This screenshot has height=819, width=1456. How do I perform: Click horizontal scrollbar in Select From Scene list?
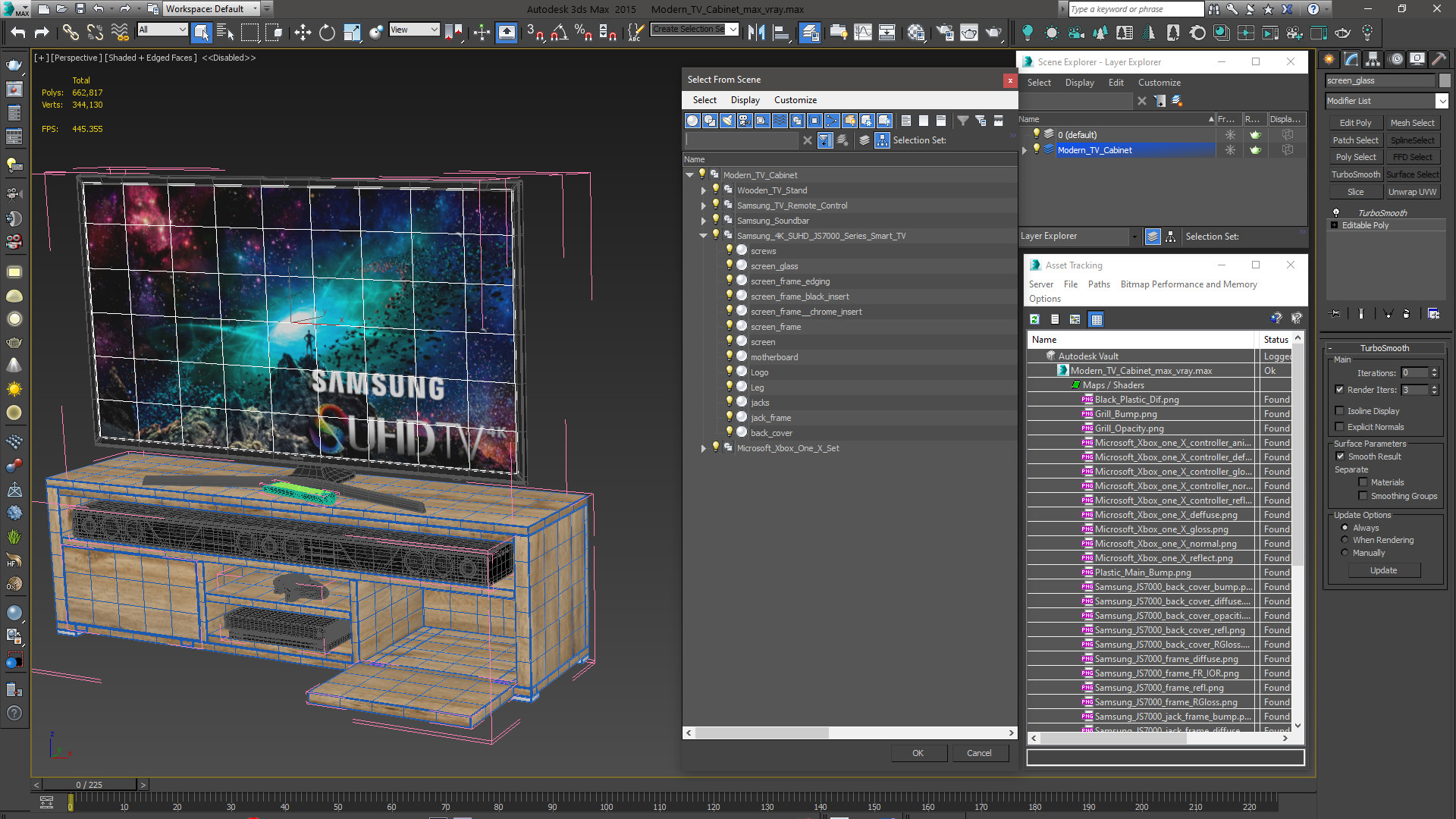(x=761, y=733)
